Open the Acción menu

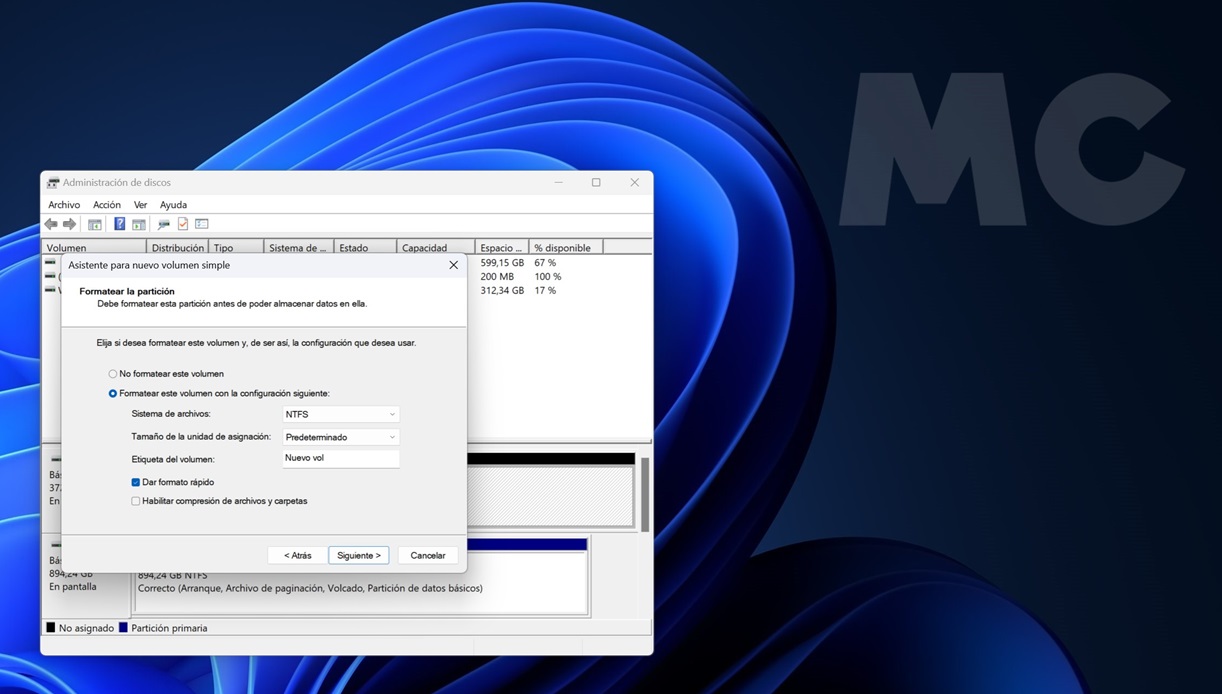pos(106,205)
